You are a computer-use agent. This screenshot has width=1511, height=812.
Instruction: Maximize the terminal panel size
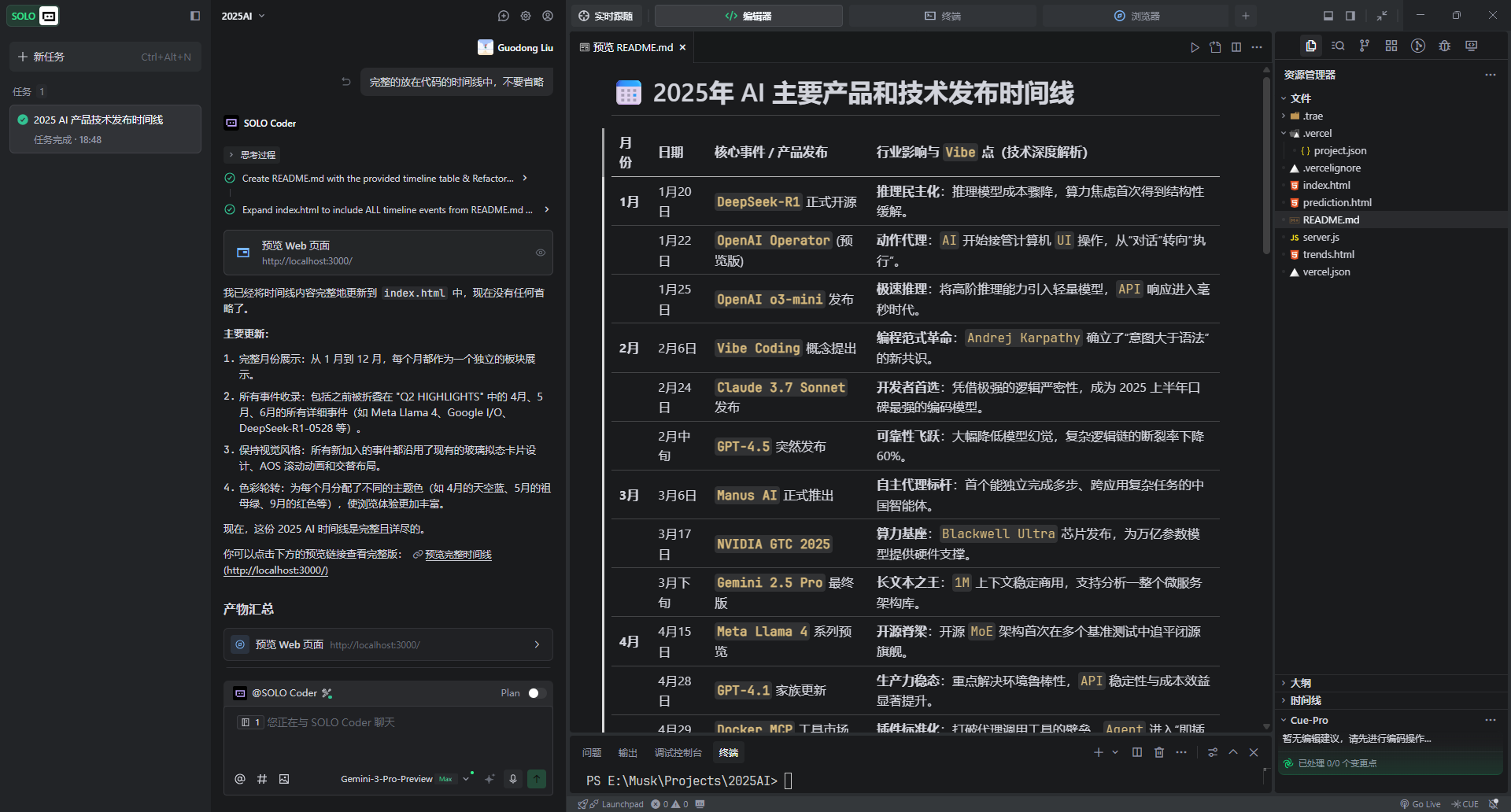[1233, 753]
